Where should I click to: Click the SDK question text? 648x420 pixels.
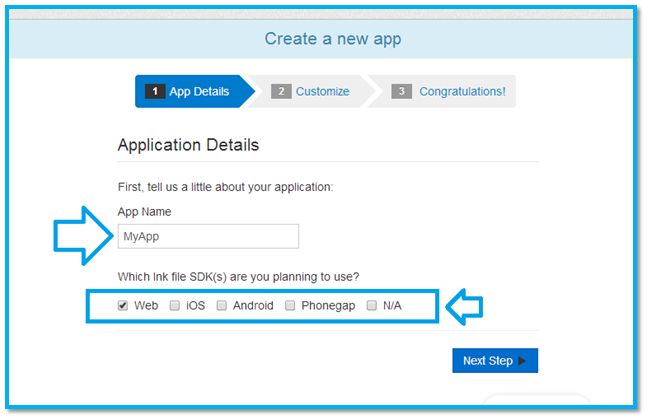[239, 277]
